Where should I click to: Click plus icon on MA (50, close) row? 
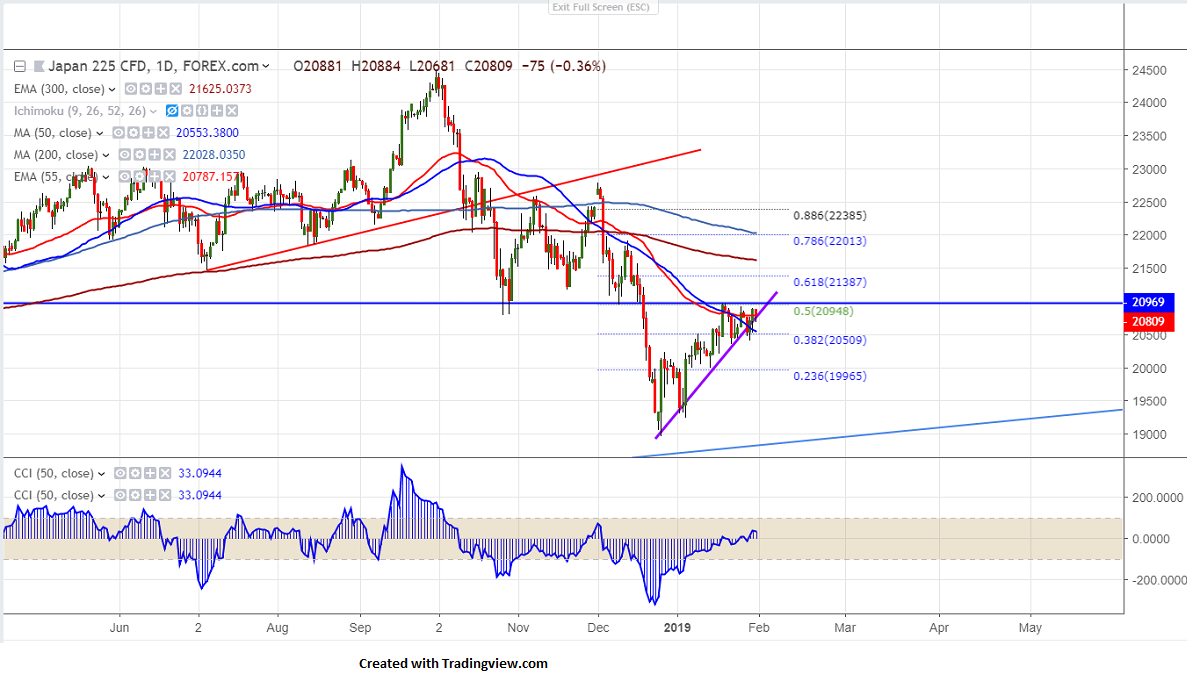148,133
